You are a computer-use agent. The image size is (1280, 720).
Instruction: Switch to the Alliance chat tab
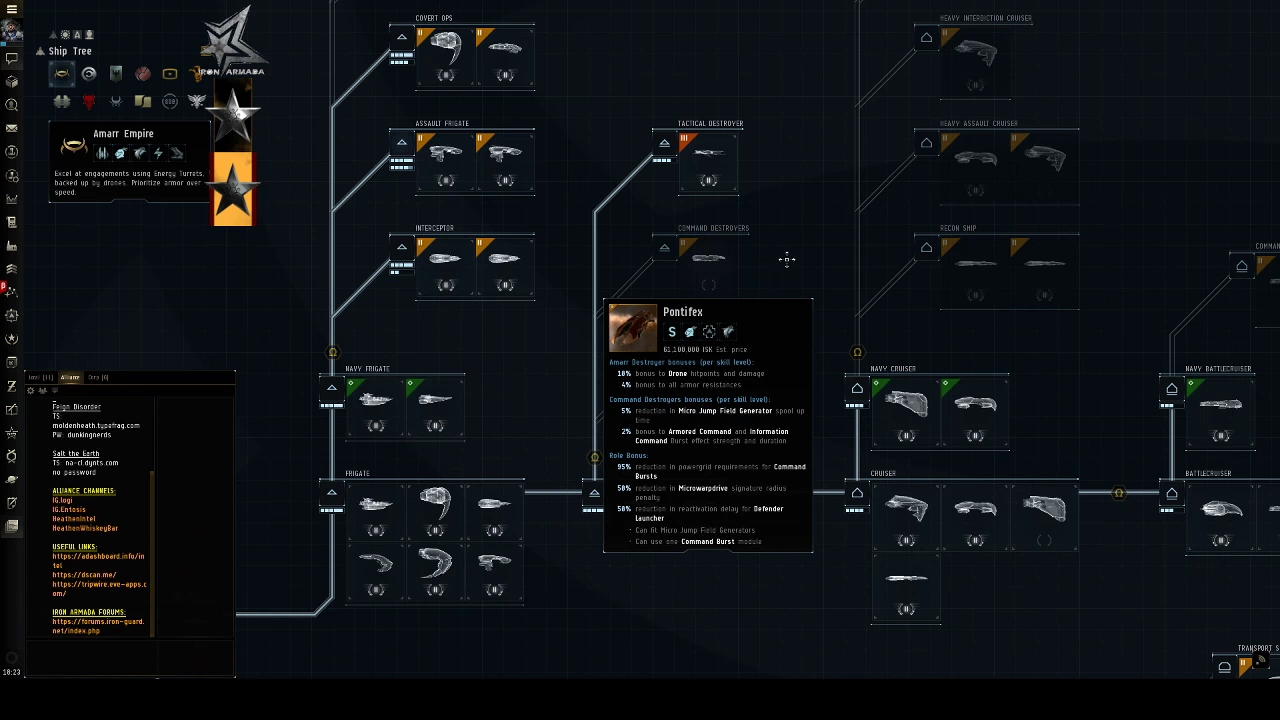point(70,378)
